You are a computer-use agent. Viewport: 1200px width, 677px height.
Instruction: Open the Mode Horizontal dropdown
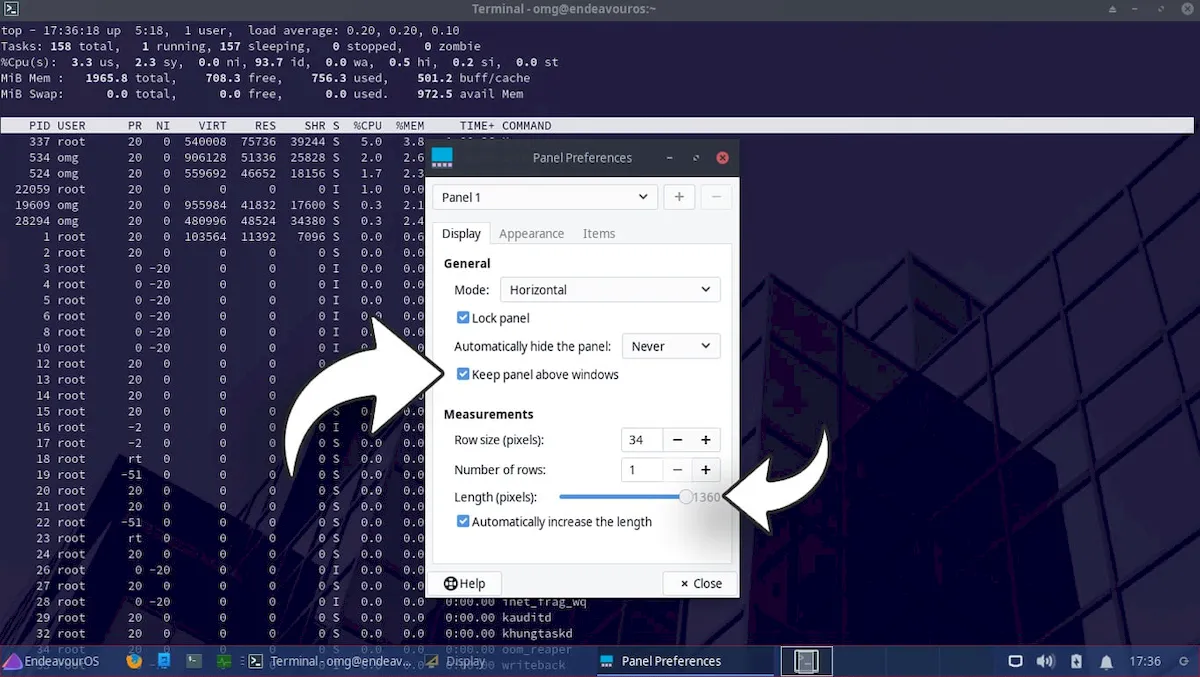610,289
